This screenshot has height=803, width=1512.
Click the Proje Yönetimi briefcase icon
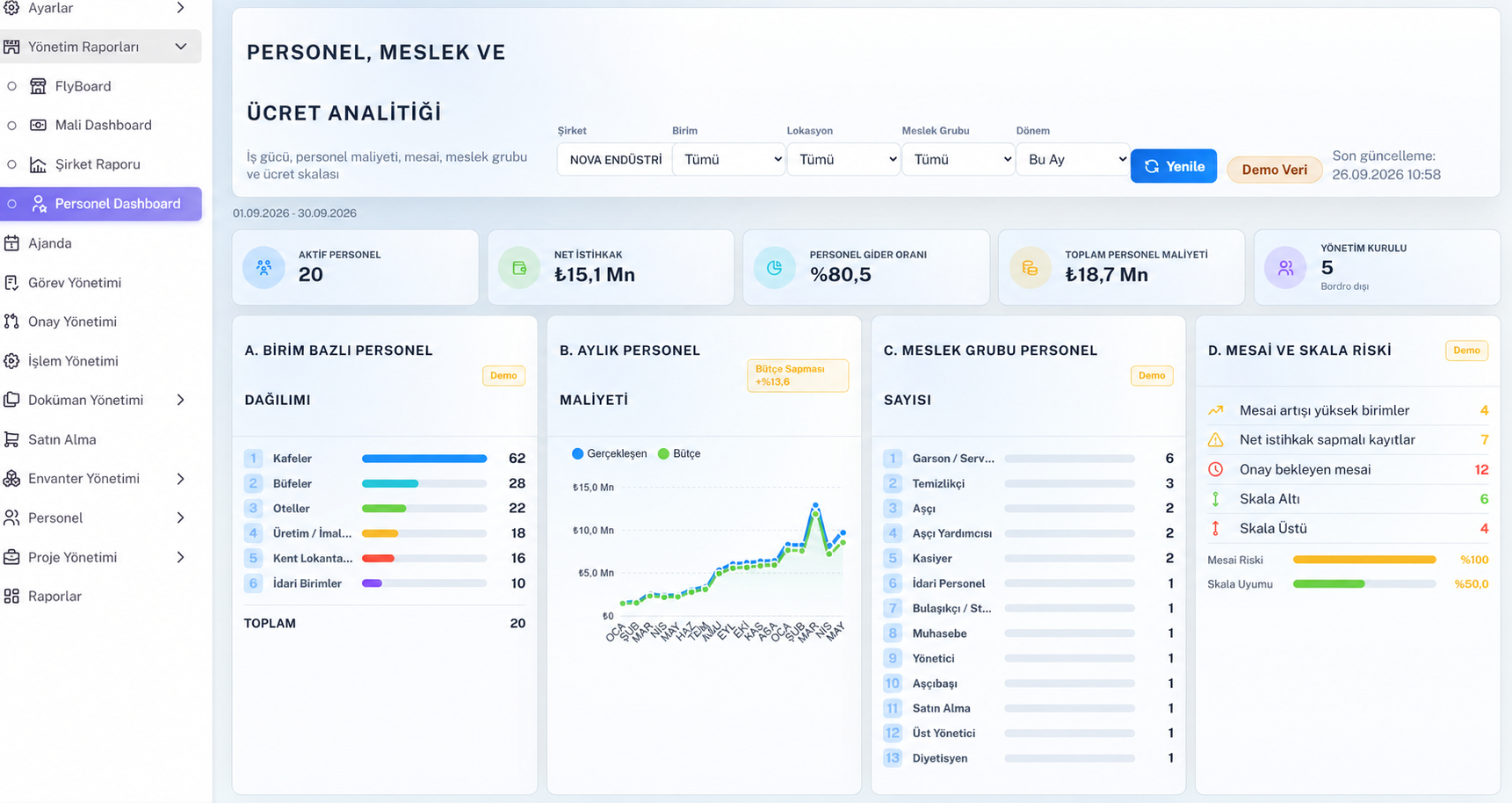click(11, 557)
